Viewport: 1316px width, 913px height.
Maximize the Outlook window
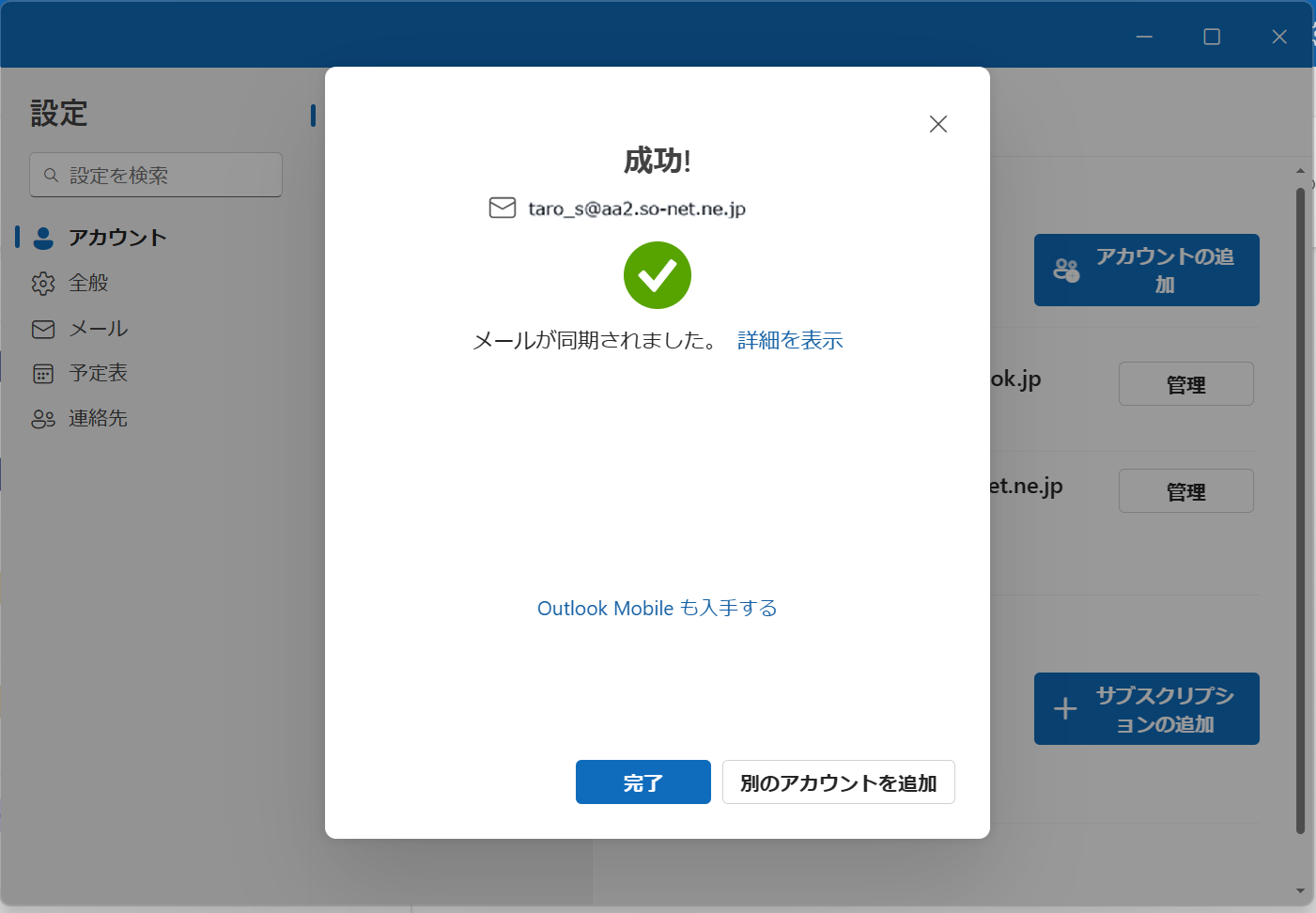(x=1212, y=37)
